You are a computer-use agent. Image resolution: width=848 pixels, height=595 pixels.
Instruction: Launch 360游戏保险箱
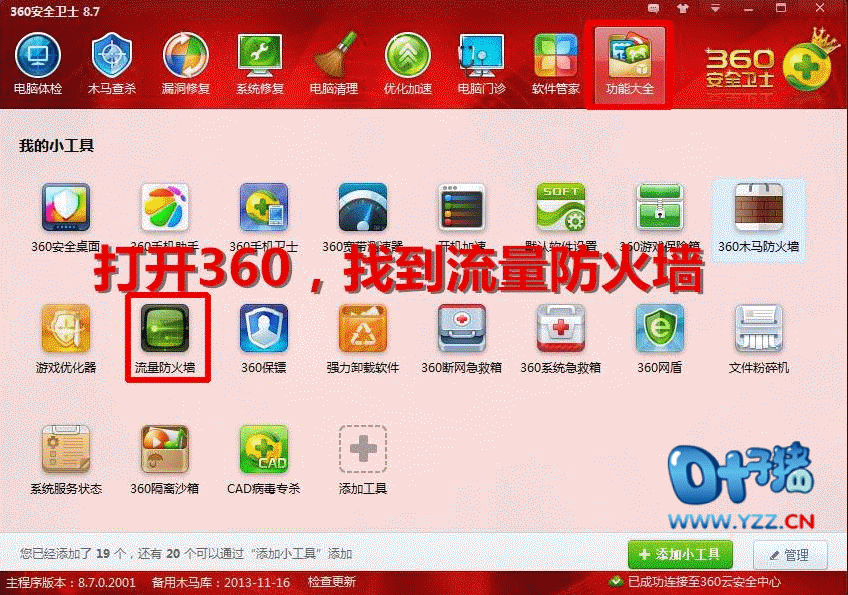click(x=659, y=217)
